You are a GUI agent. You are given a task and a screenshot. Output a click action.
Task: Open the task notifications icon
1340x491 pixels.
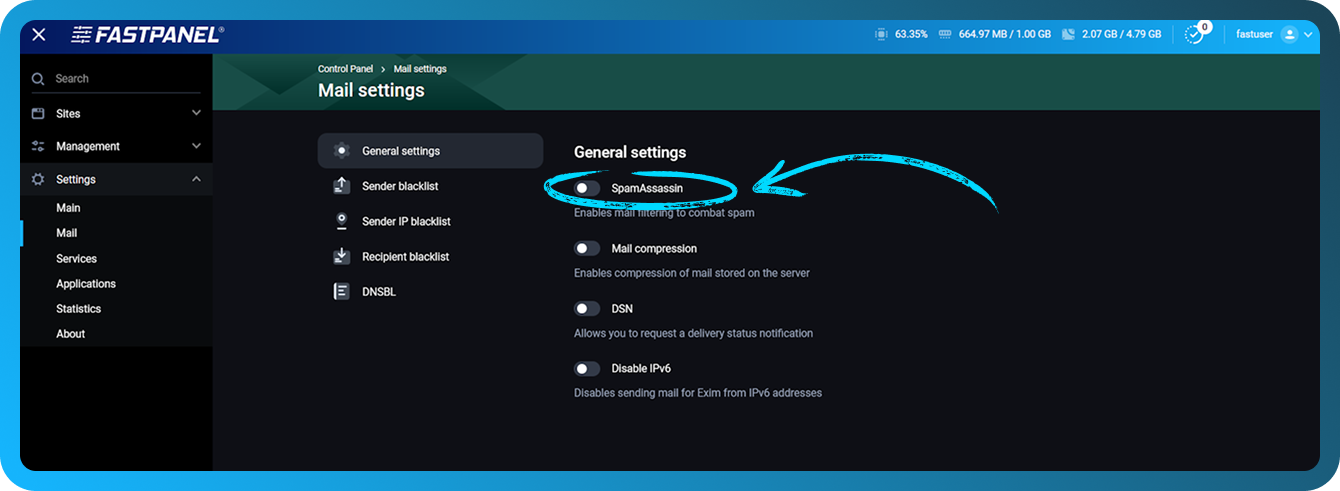(x=1194, y=35)
